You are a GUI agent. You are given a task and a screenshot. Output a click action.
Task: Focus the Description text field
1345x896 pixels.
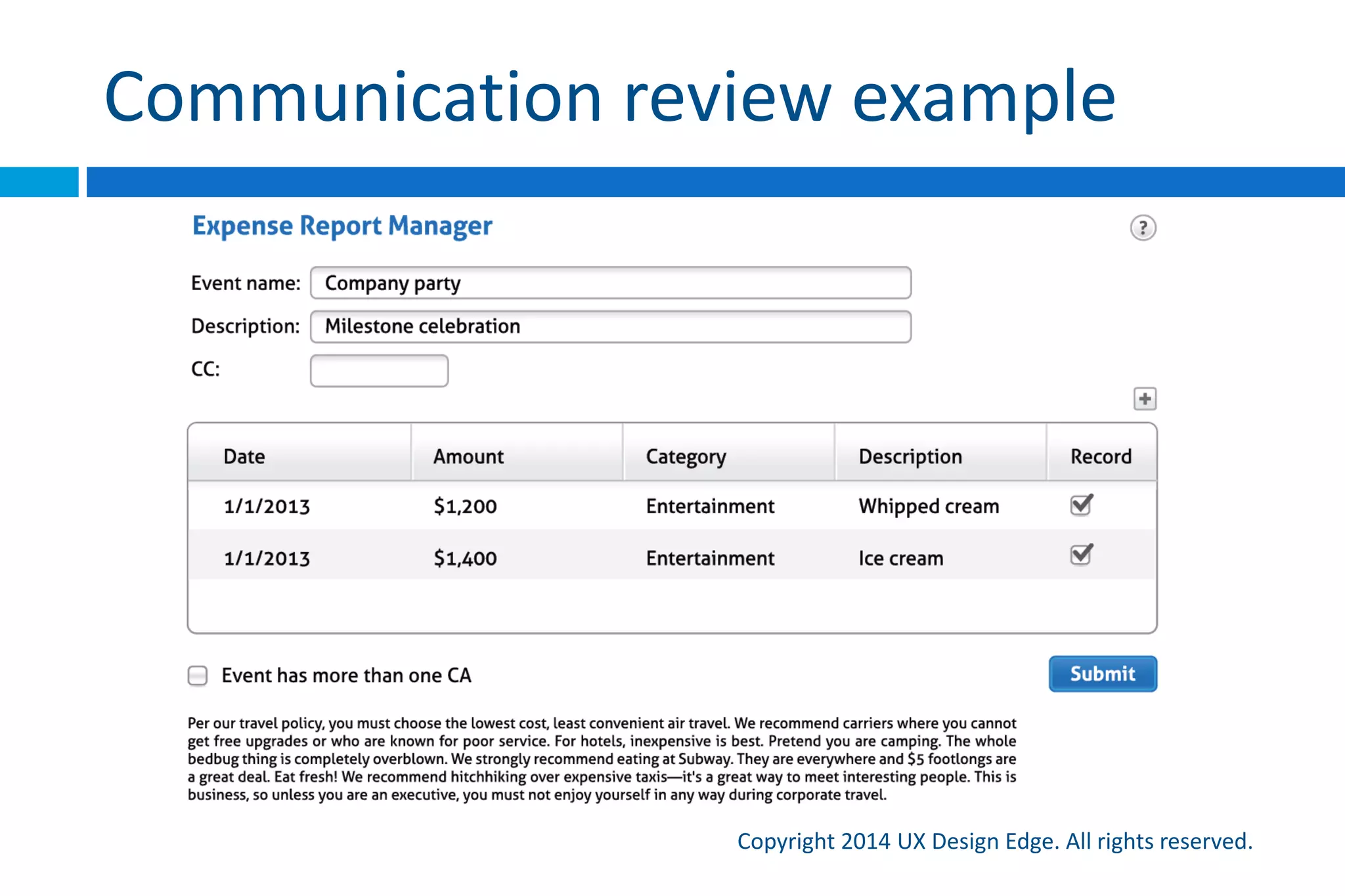point(610,327)
